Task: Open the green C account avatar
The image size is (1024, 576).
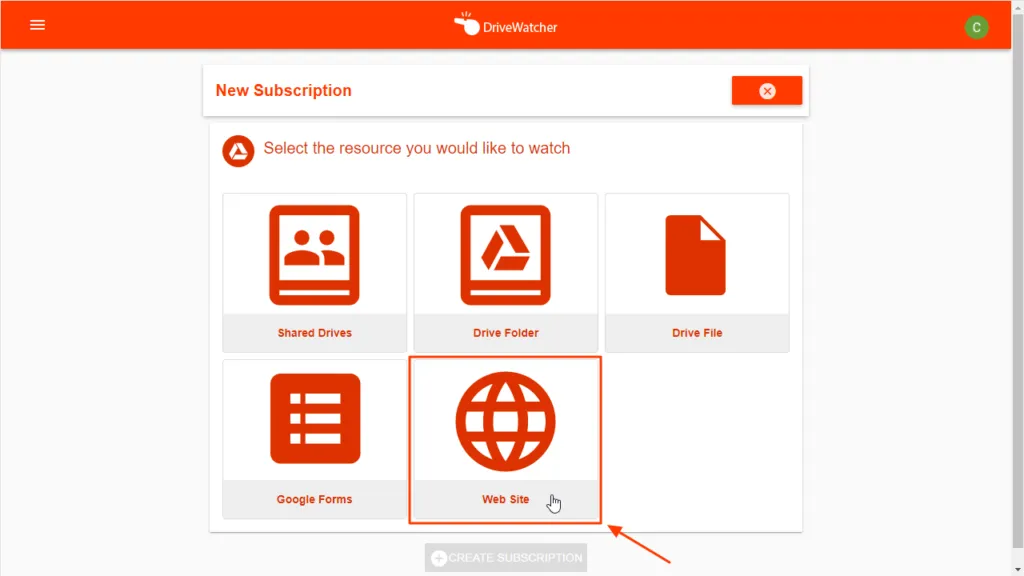Action: coord(976,27)
